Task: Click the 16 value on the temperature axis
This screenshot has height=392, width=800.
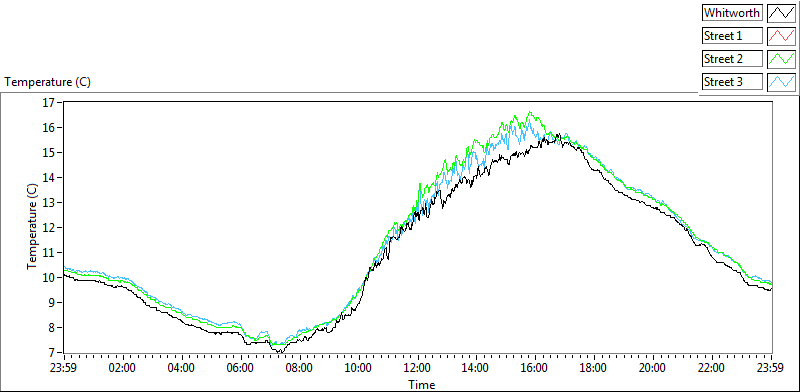Action: point(48,128)
